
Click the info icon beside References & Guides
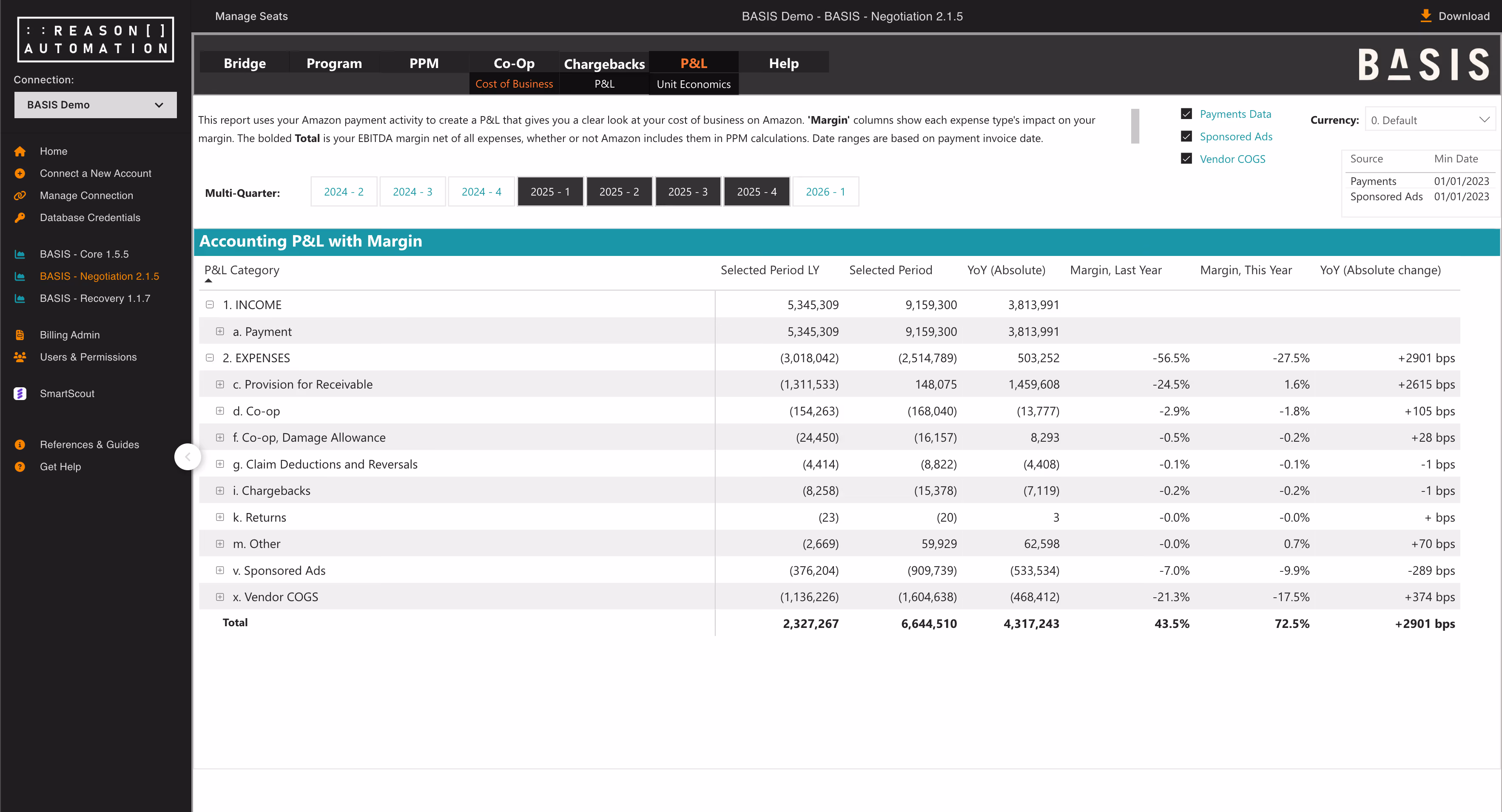click(20, 445)
